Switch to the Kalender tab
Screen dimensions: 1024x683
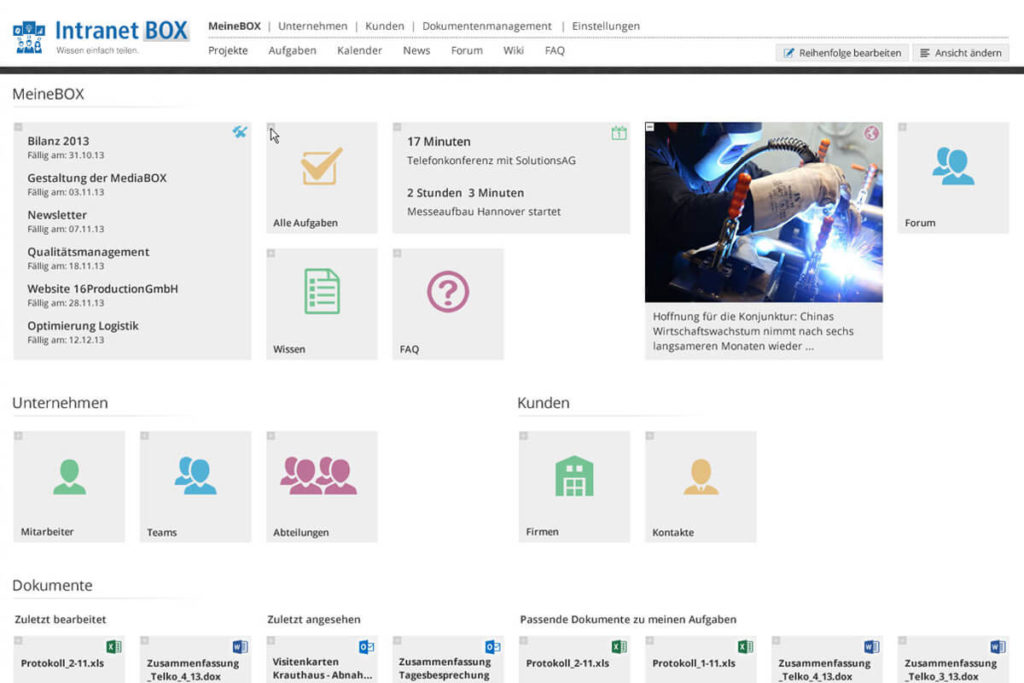tap(359, 50)
